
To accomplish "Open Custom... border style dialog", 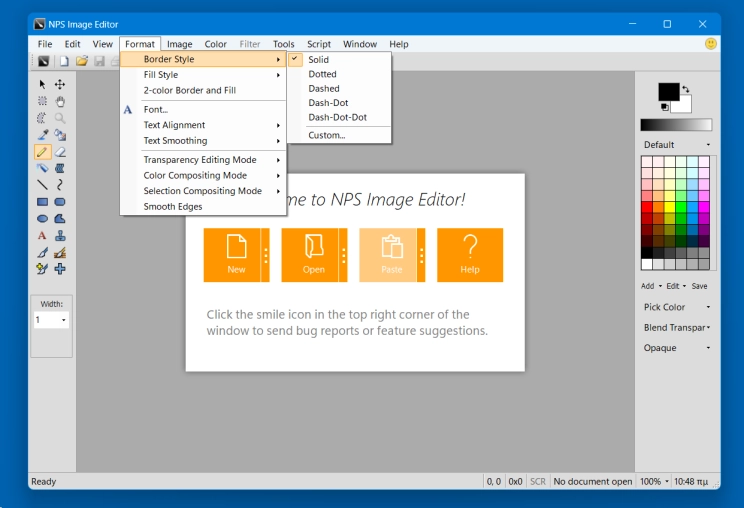I will (339, 135).
